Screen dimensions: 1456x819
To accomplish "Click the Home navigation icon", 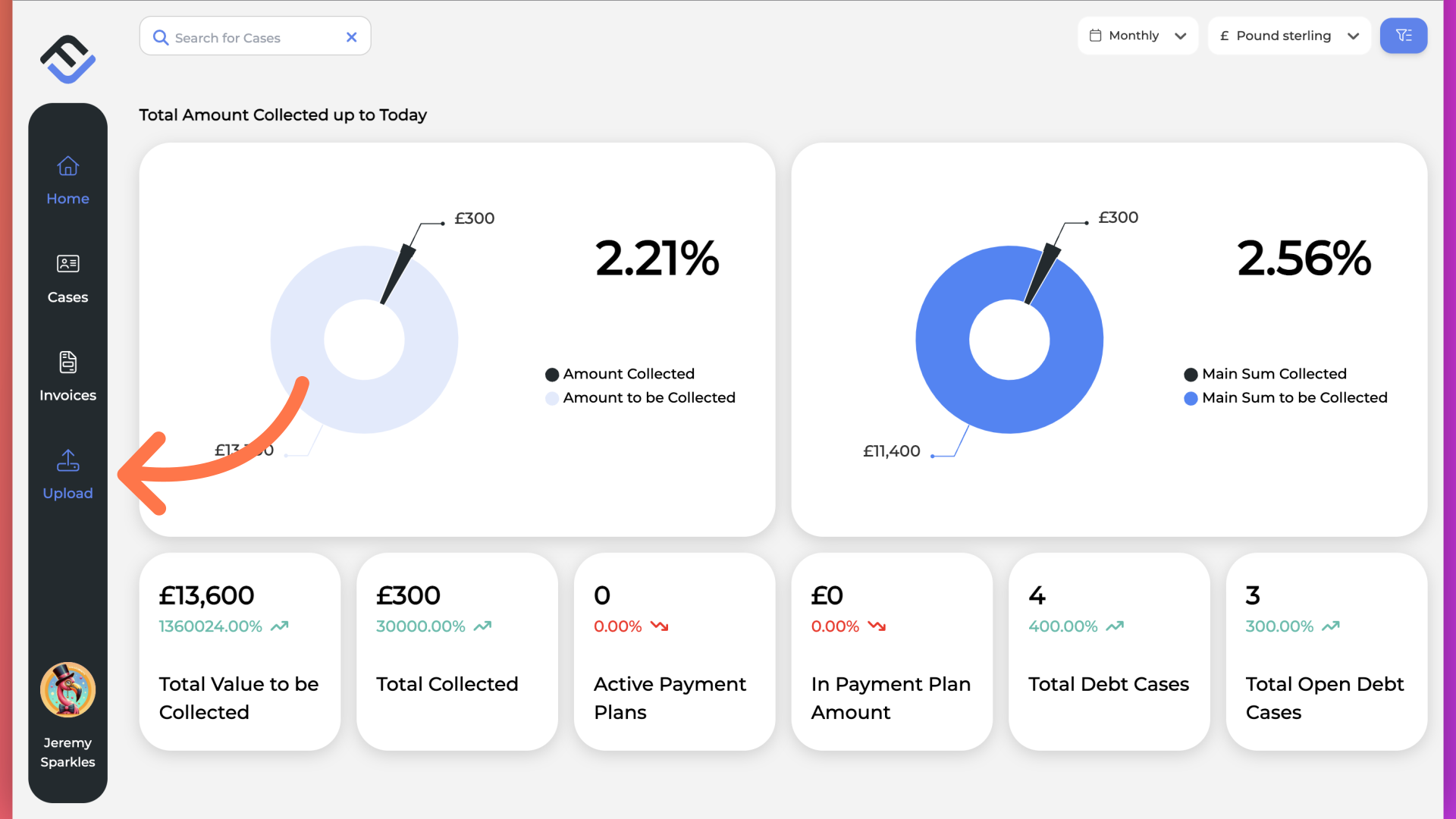I will click(67, 166).
